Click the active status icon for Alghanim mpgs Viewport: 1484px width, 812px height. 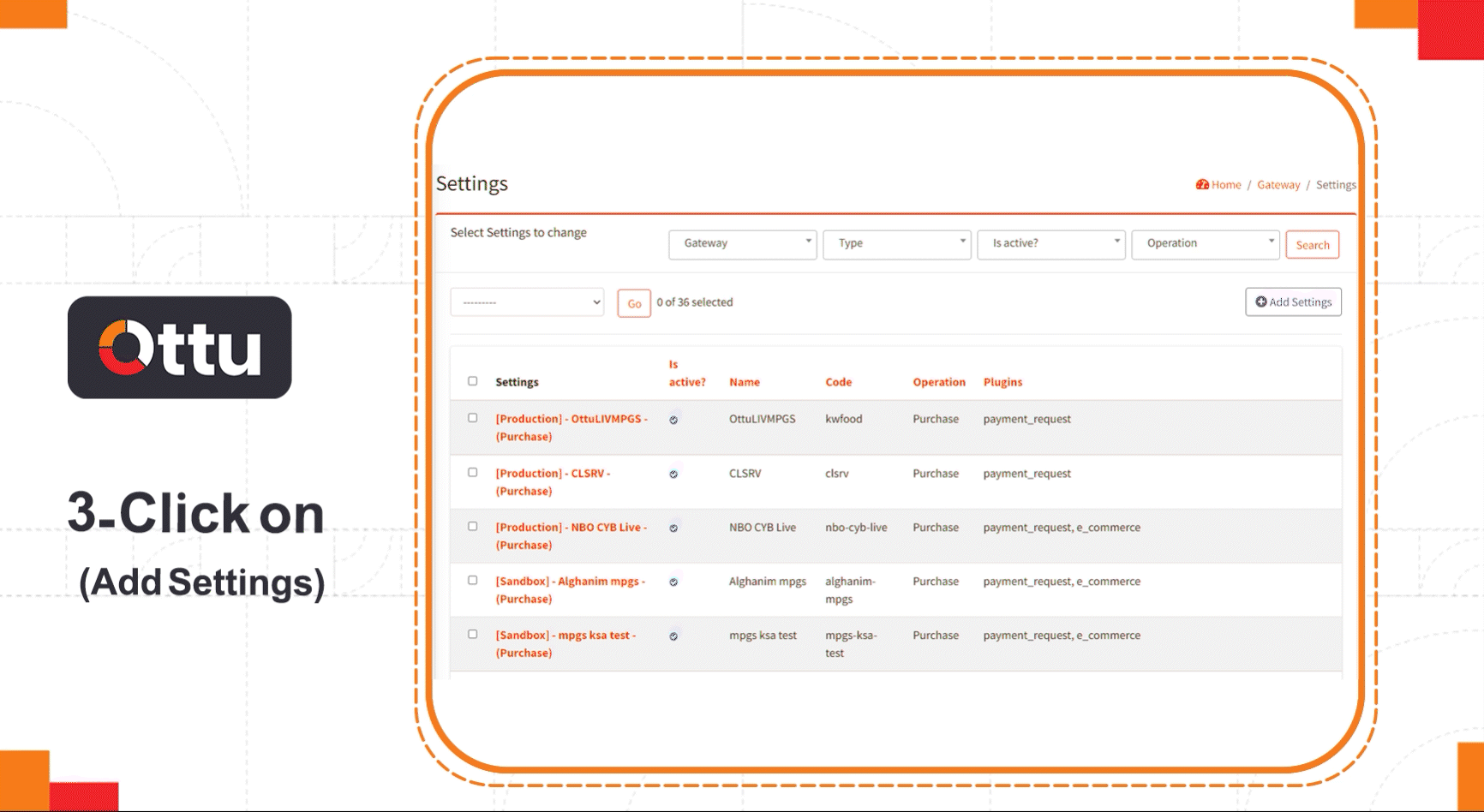pyautogui.click(x=673, y=582)
